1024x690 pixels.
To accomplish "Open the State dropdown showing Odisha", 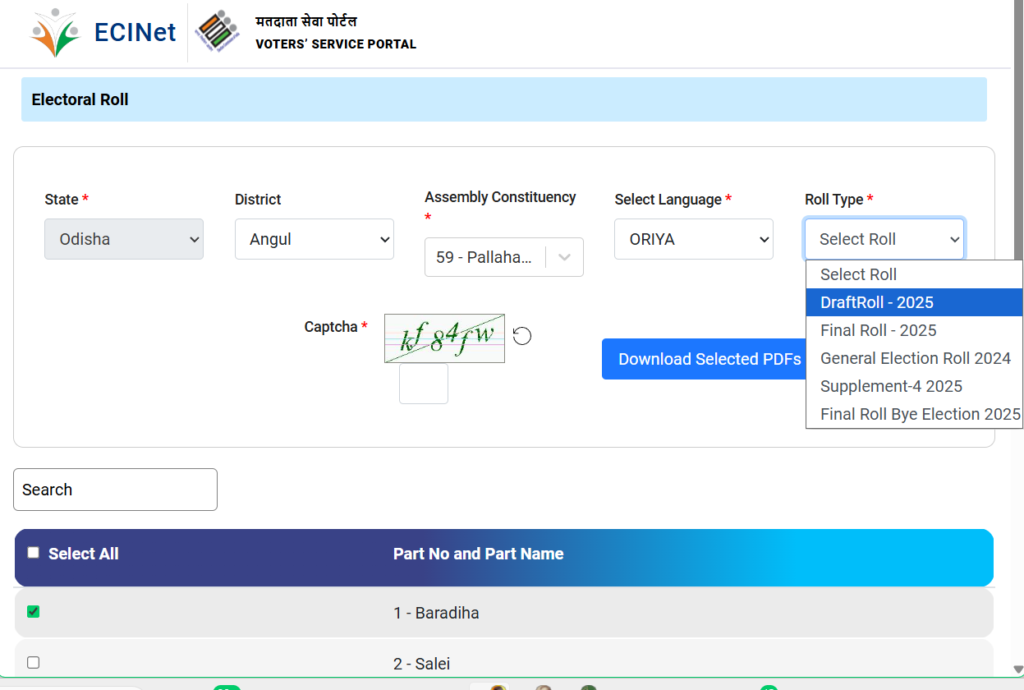I will point(124,239).
